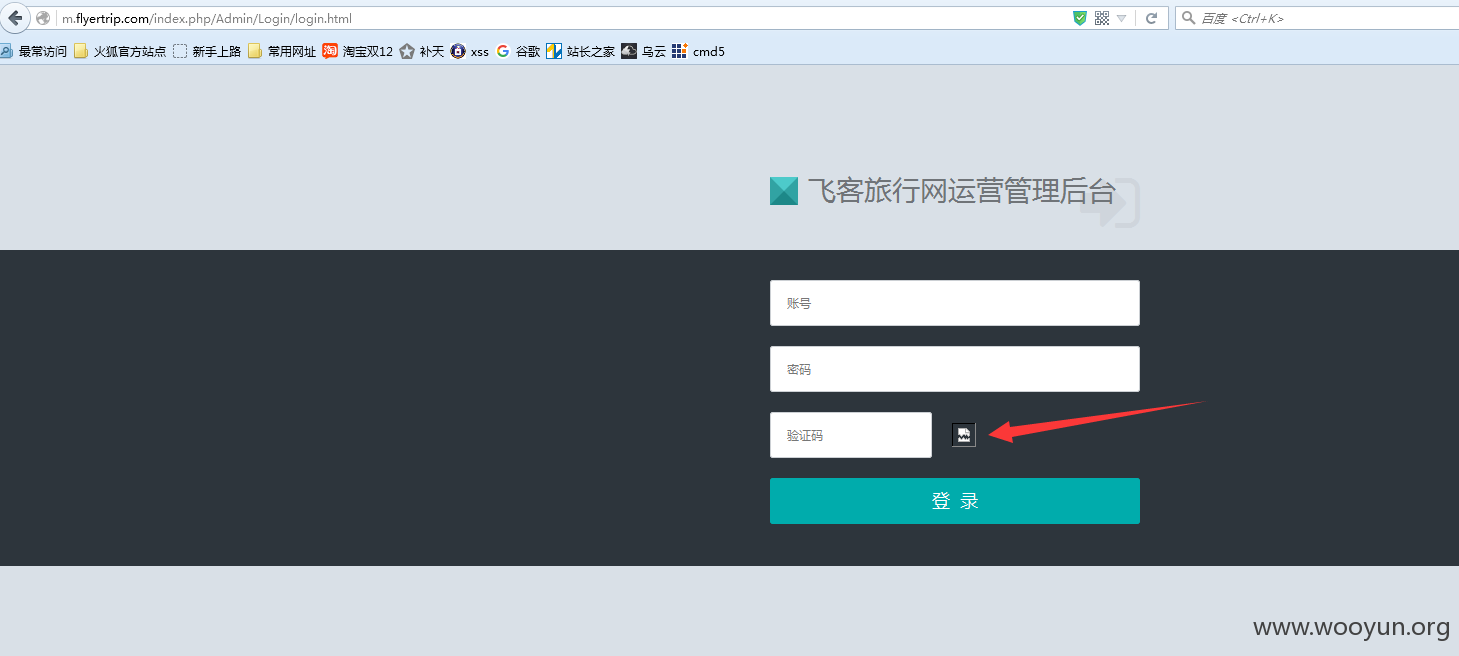The image size is (1459, 656).
Task: Open the xss bookmark
Action: pyautogui.click(x=470, y=51)
